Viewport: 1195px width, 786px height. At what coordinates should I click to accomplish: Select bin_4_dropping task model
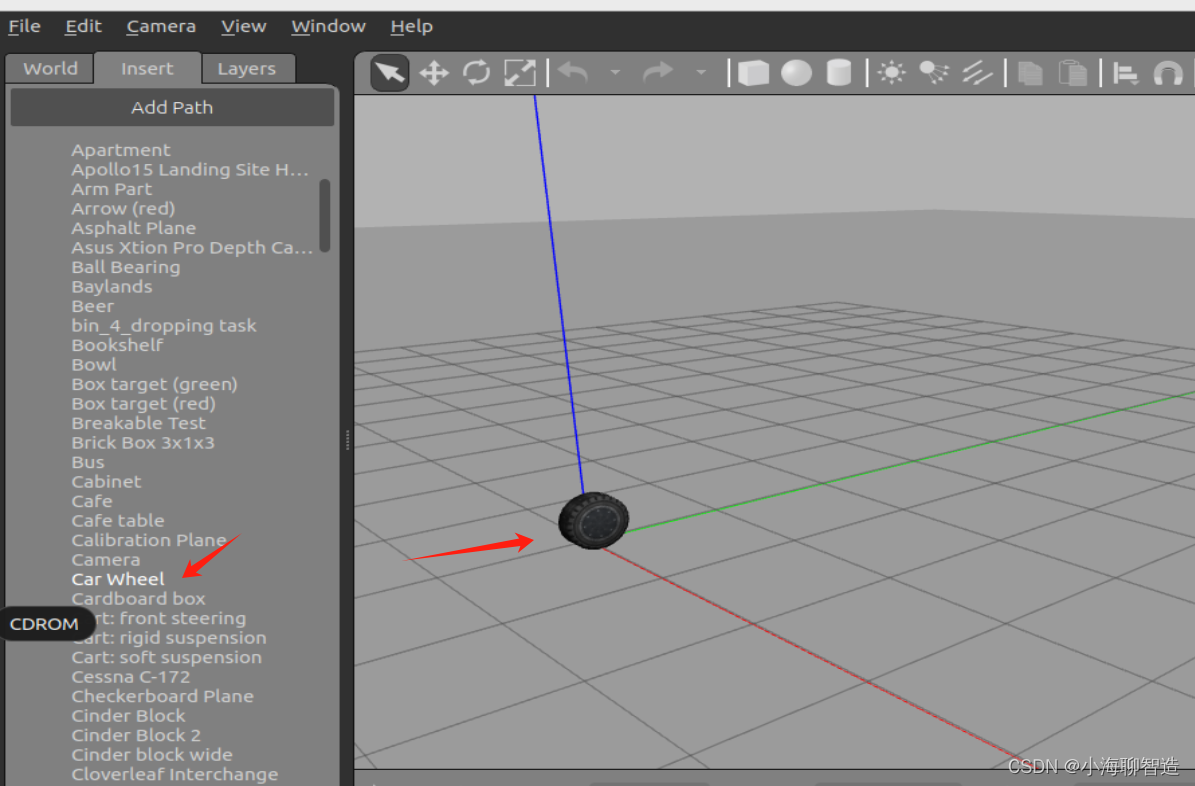[x=164, y=326]
